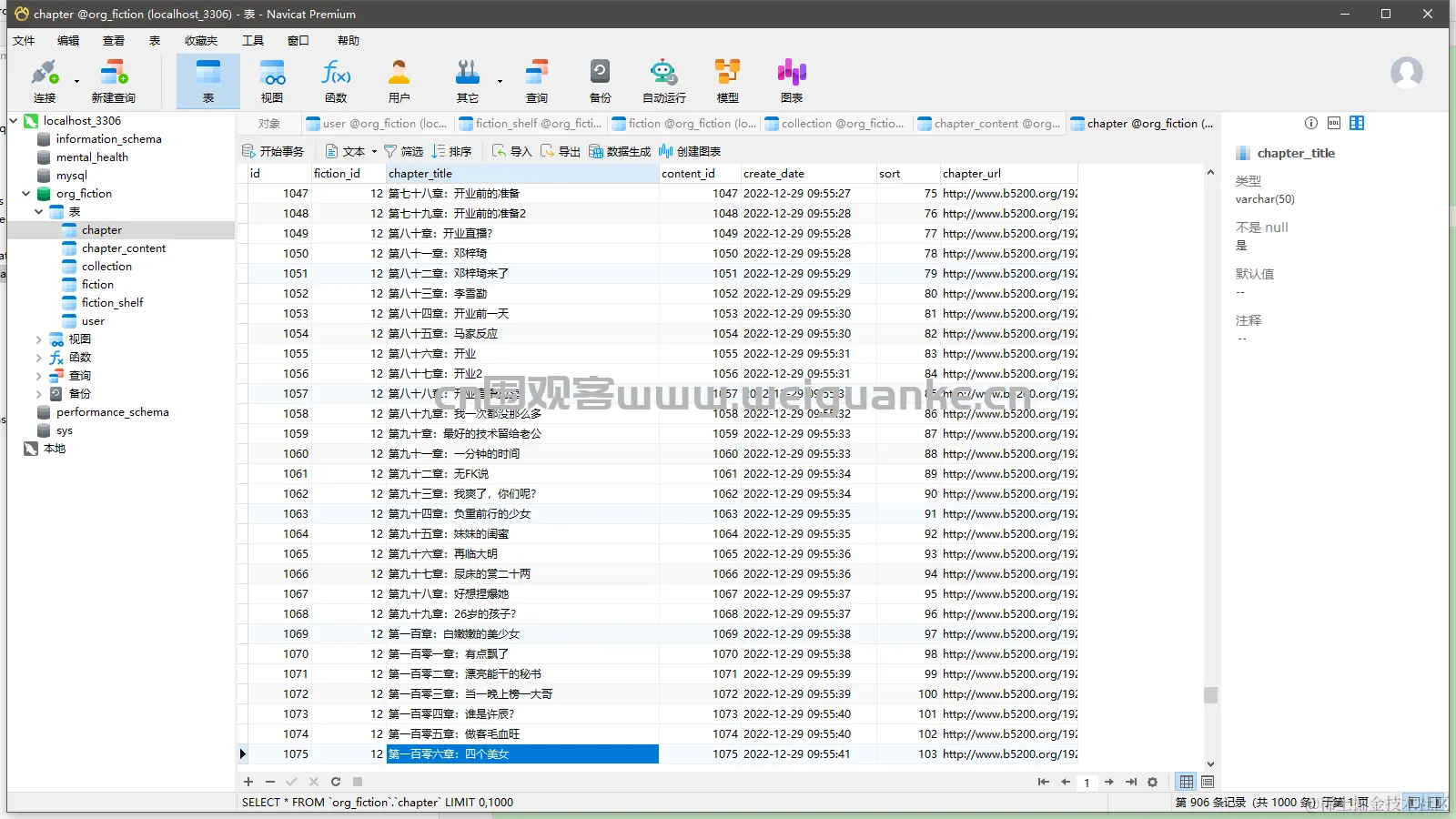The height and width of the screenshot is (819, 1456).
Task: Click the user avatar icon at top right
Action: click(x=1406, y=72)
